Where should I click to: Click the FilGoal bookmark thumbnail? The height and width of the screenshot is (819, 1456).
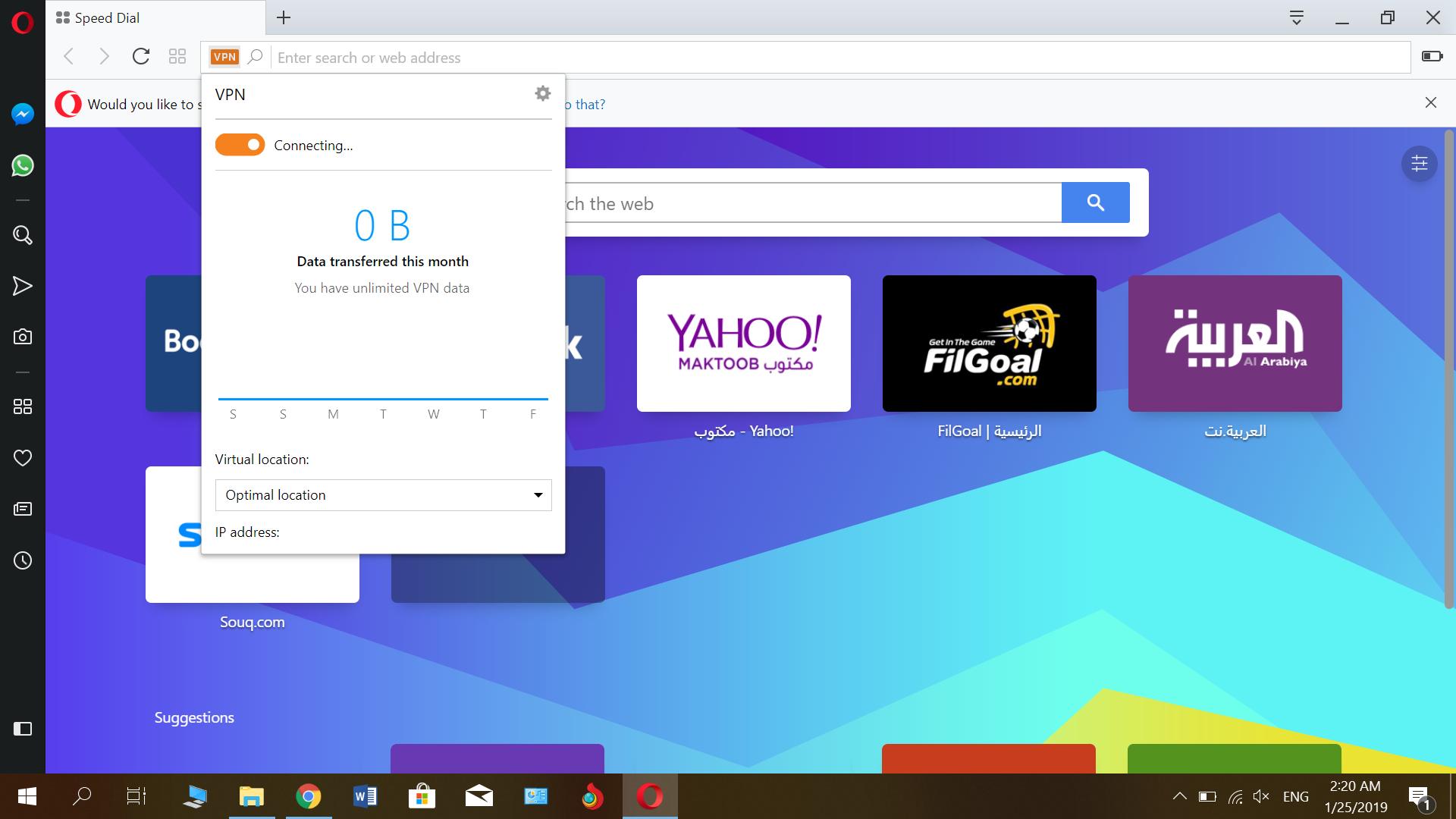[989, 343]
